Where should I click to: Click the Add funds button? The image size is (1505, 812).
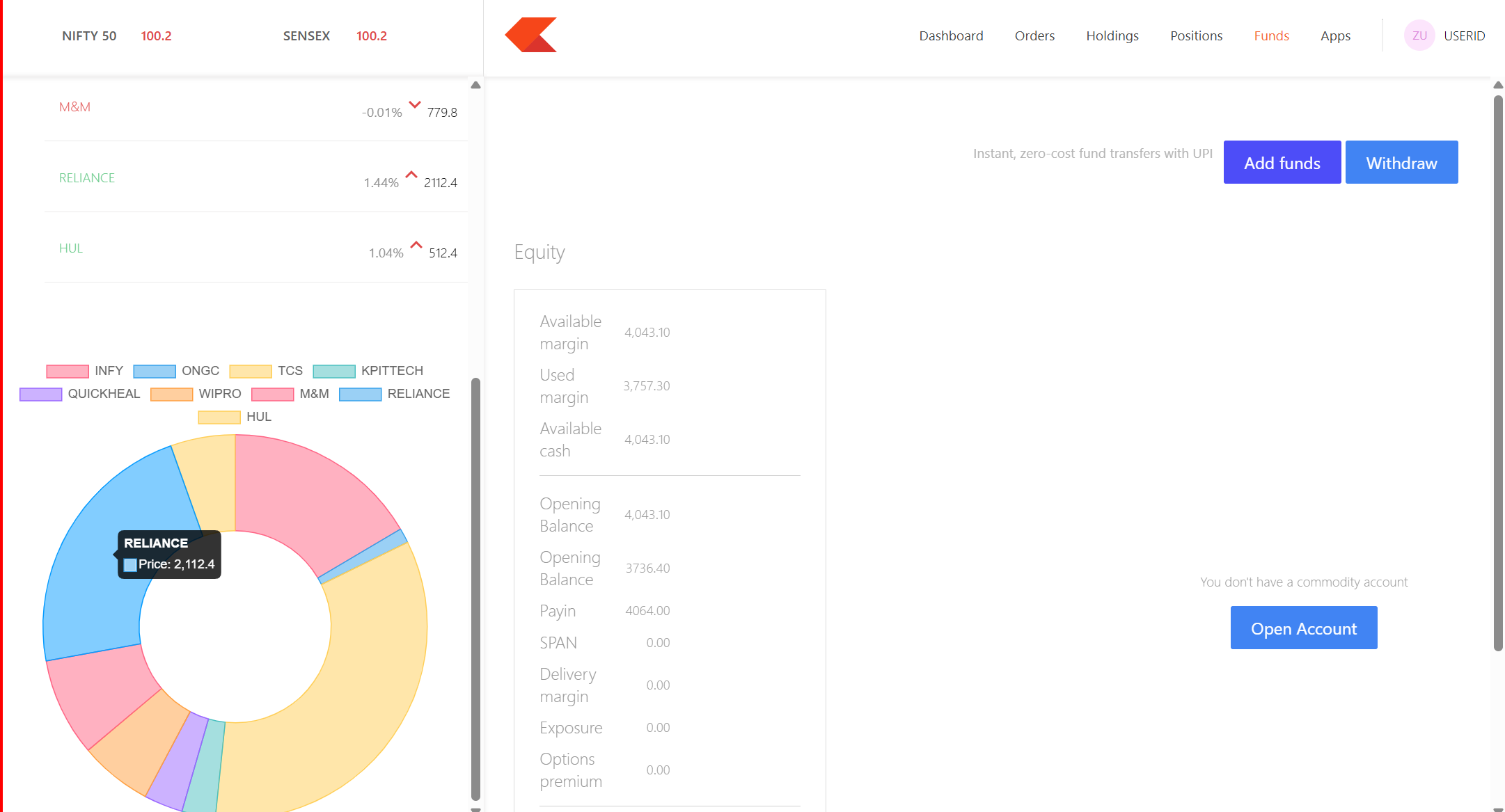(x=1282, y=162)
